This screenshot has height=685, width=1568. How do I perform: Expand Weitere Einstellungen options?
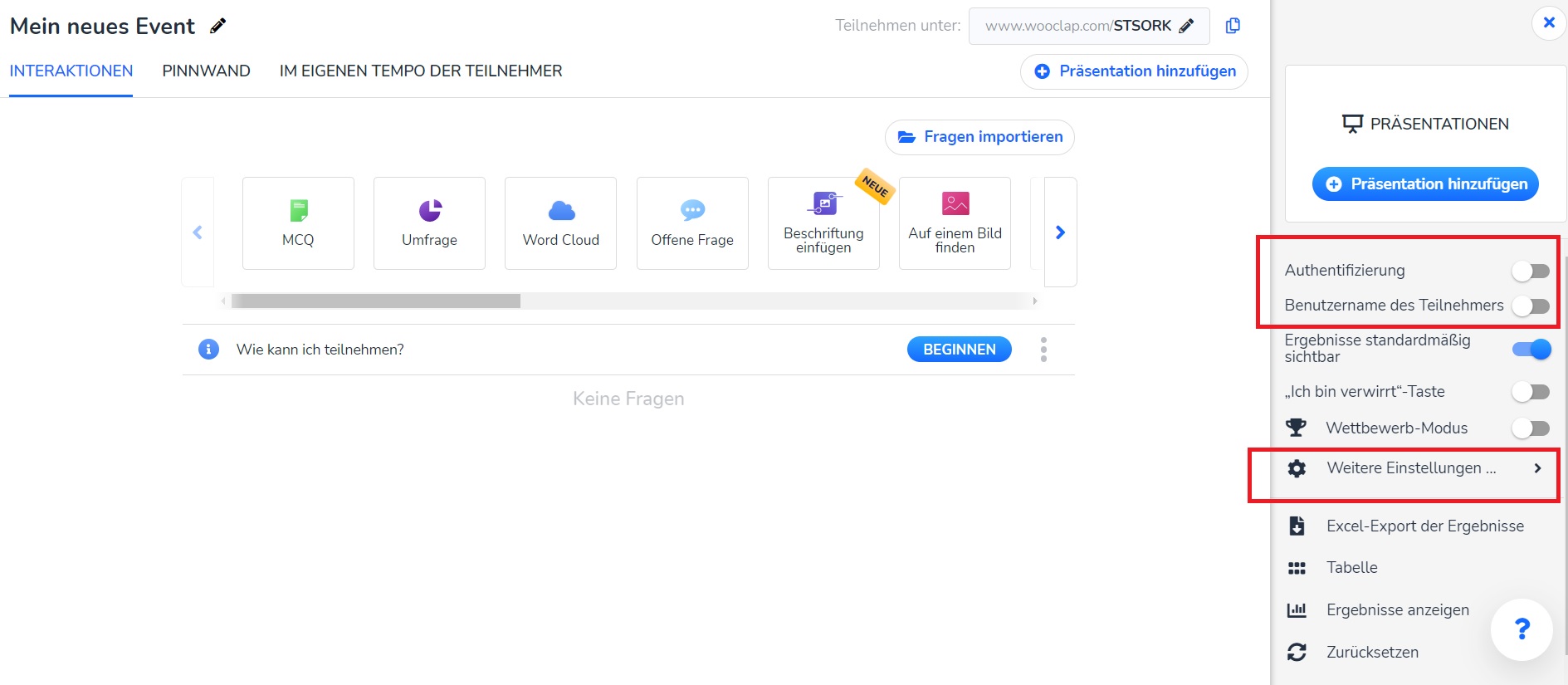[x=1411, y=468]
